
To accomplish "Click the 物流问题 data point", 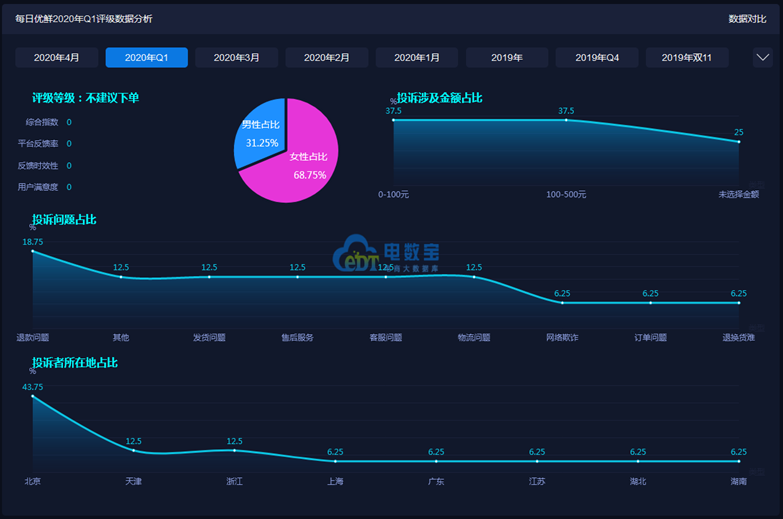I will click(474, 277).
